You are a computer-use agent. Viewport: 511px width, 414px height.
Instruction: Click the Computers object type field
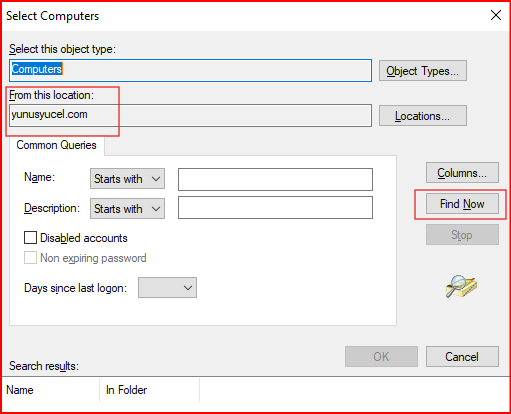point(190,70)
